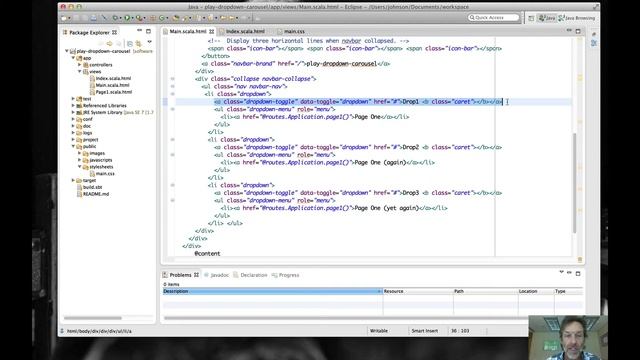Maximize the Problems panel

coord(578,273)
